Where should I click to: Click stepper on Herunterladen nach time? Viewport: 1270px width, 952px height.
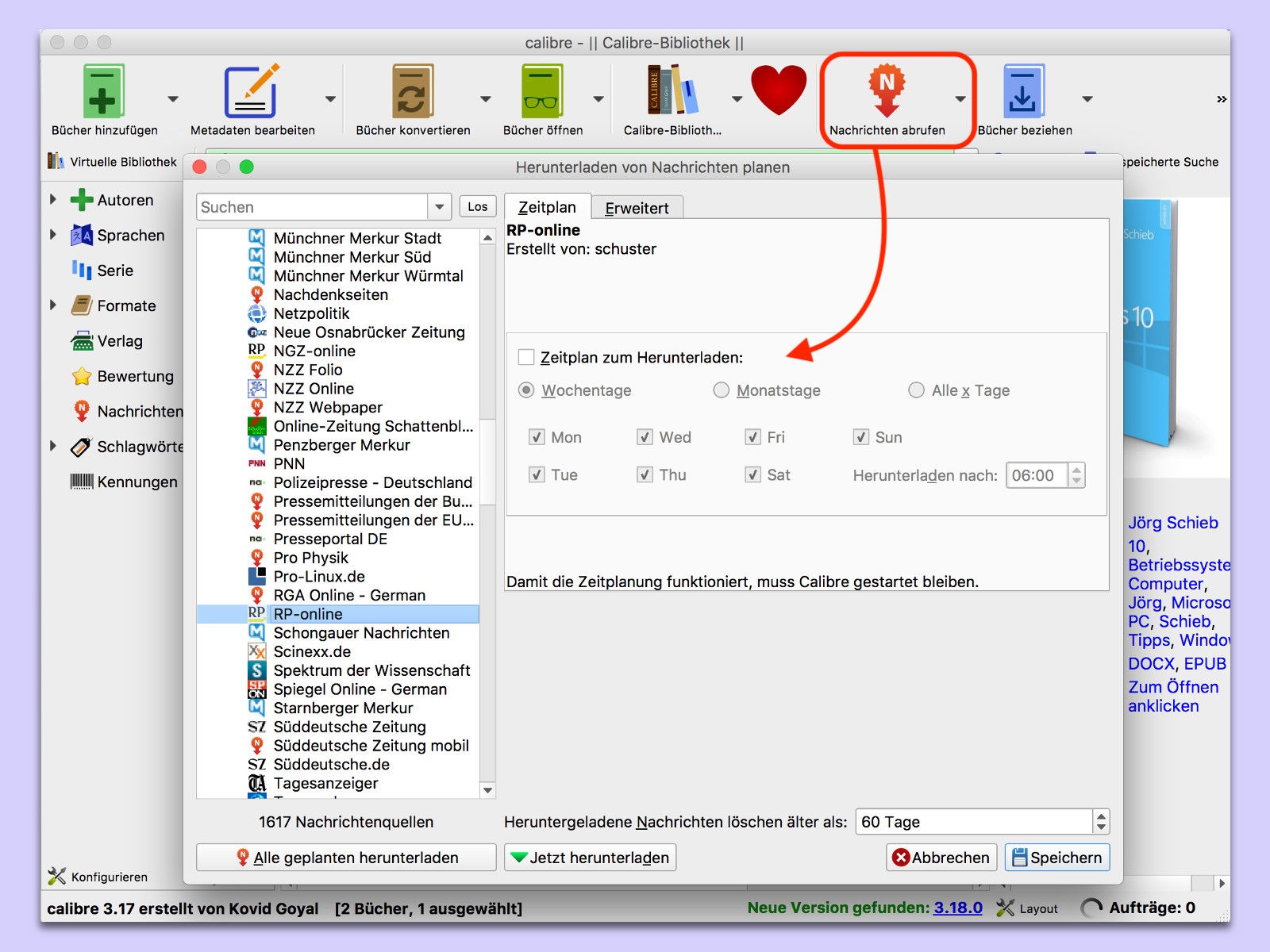(1076, 475)
